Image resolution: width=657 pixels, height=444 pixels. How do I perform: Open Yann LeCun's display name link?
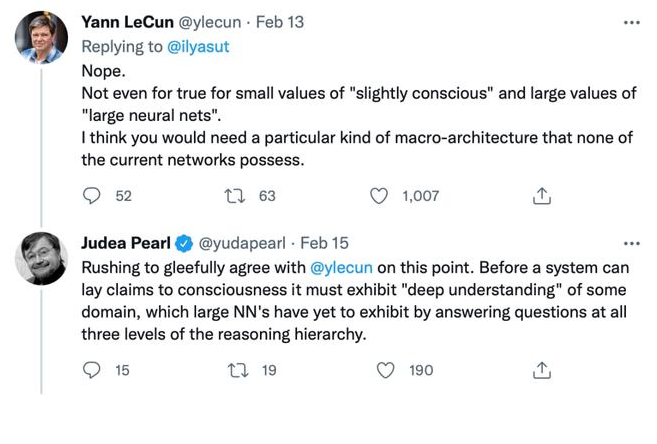tap(127, 23)
